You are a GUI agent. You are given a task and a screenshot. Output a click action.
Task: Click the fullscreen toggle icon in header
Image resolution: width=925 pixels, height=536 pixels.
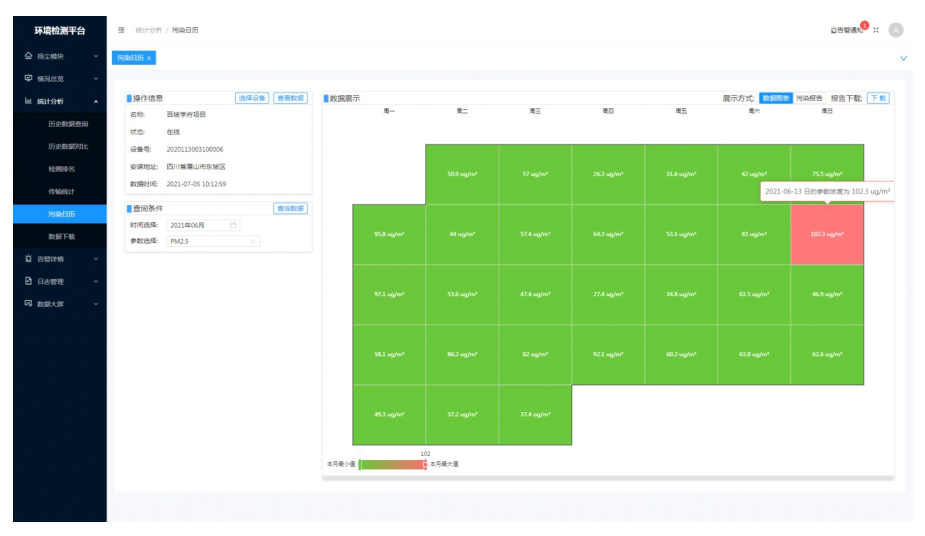(x=876, y=30)
